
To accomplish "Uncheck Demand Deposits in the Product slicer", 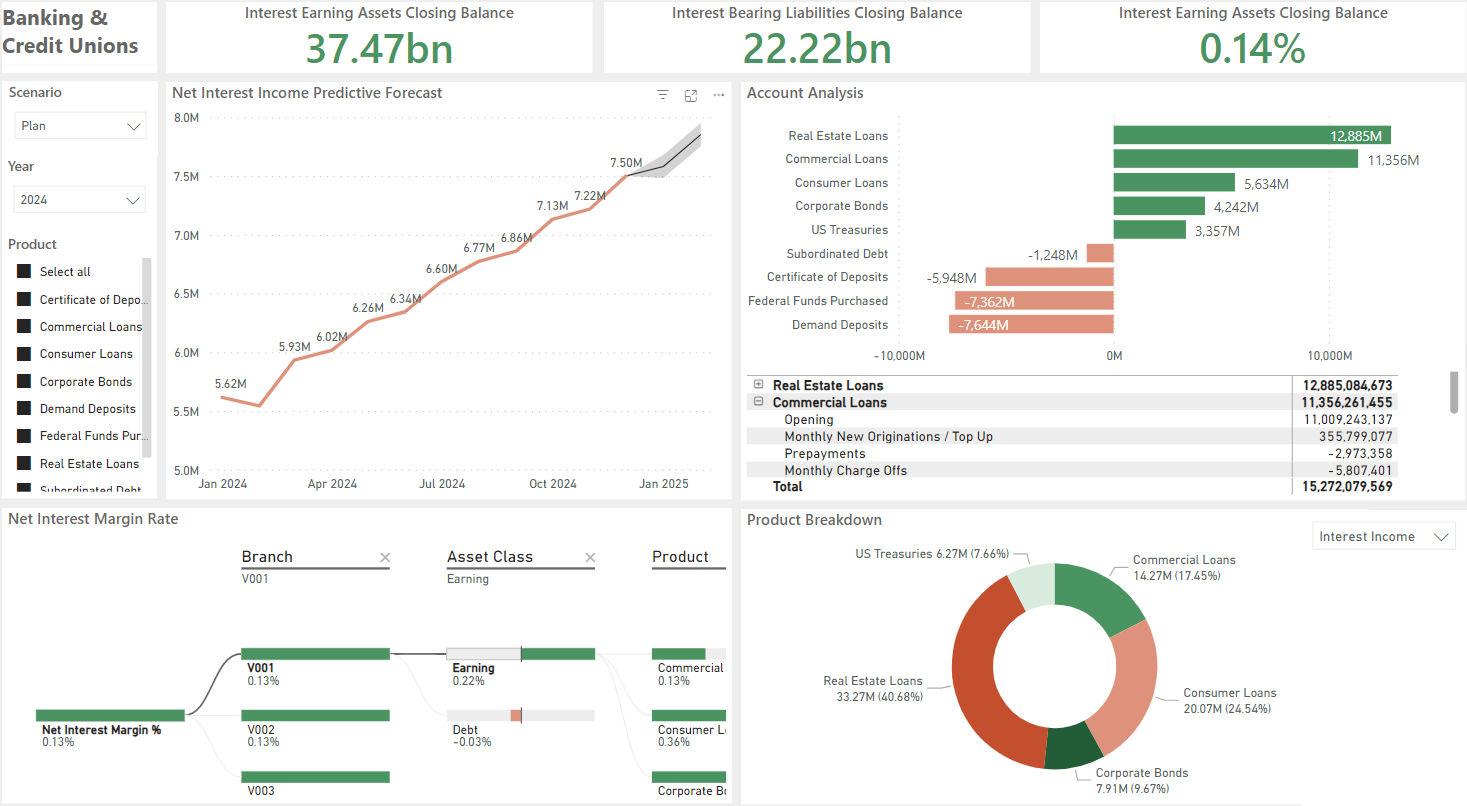I will coord(25,408).
